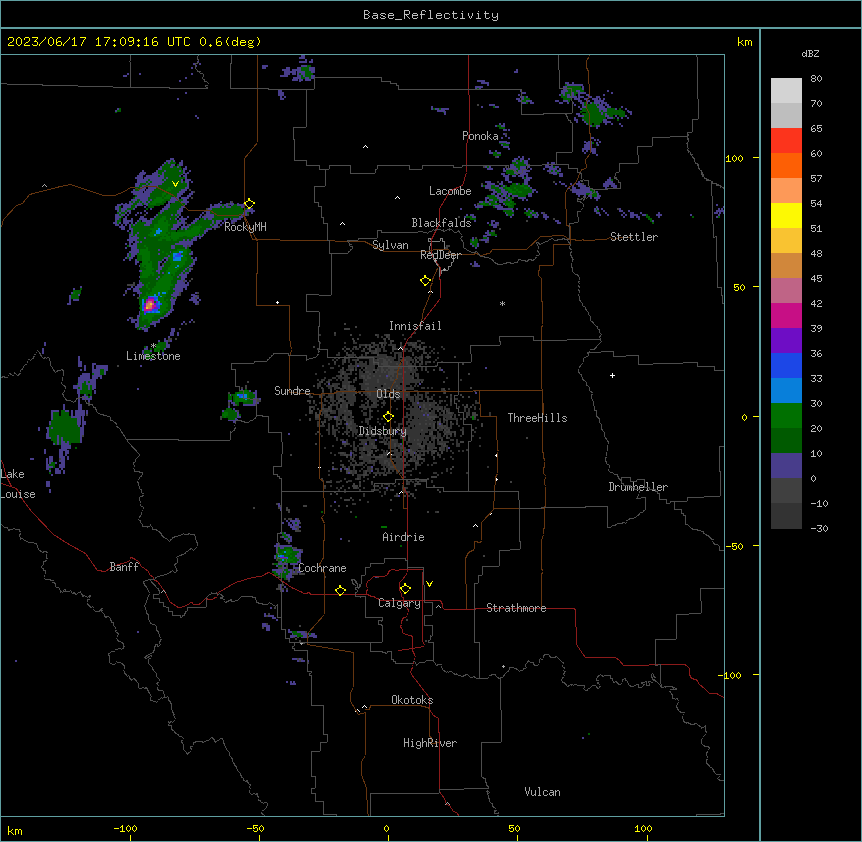Pick the bright green 20–30 dBZ swatch

click(x=786, y=416)
